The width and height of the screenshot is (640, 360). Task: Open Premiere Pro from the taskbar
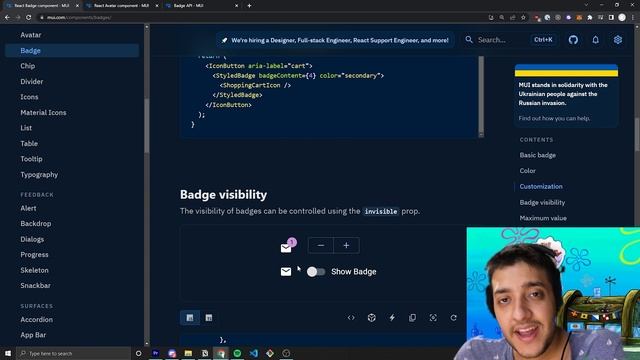(156, 353)
